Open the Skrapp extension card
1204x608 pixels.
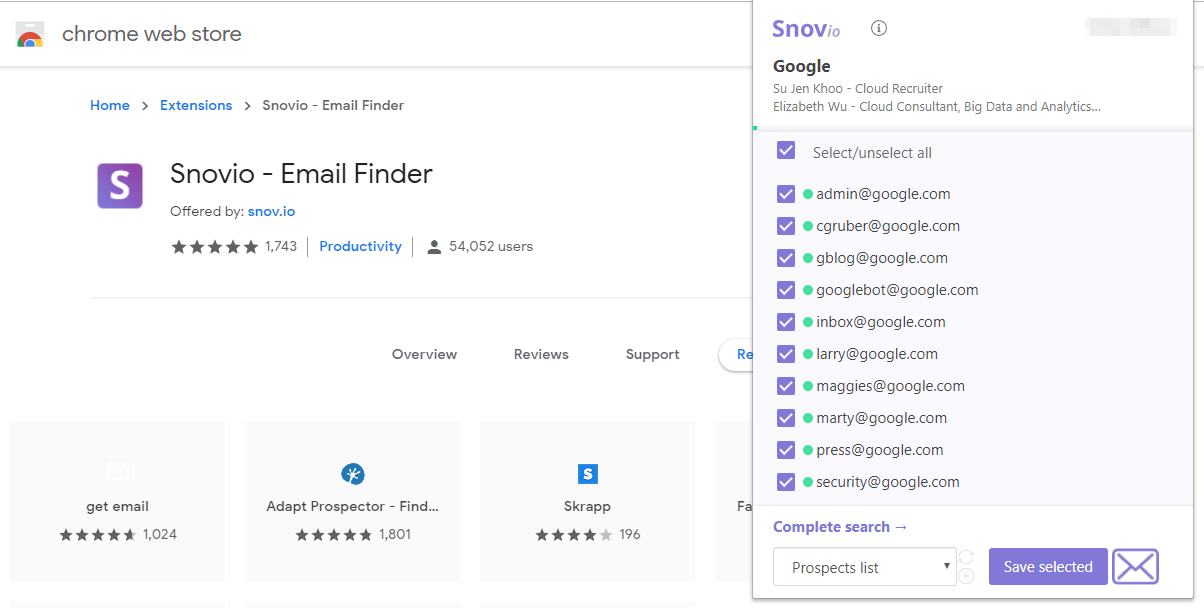[x=587, y=501]
